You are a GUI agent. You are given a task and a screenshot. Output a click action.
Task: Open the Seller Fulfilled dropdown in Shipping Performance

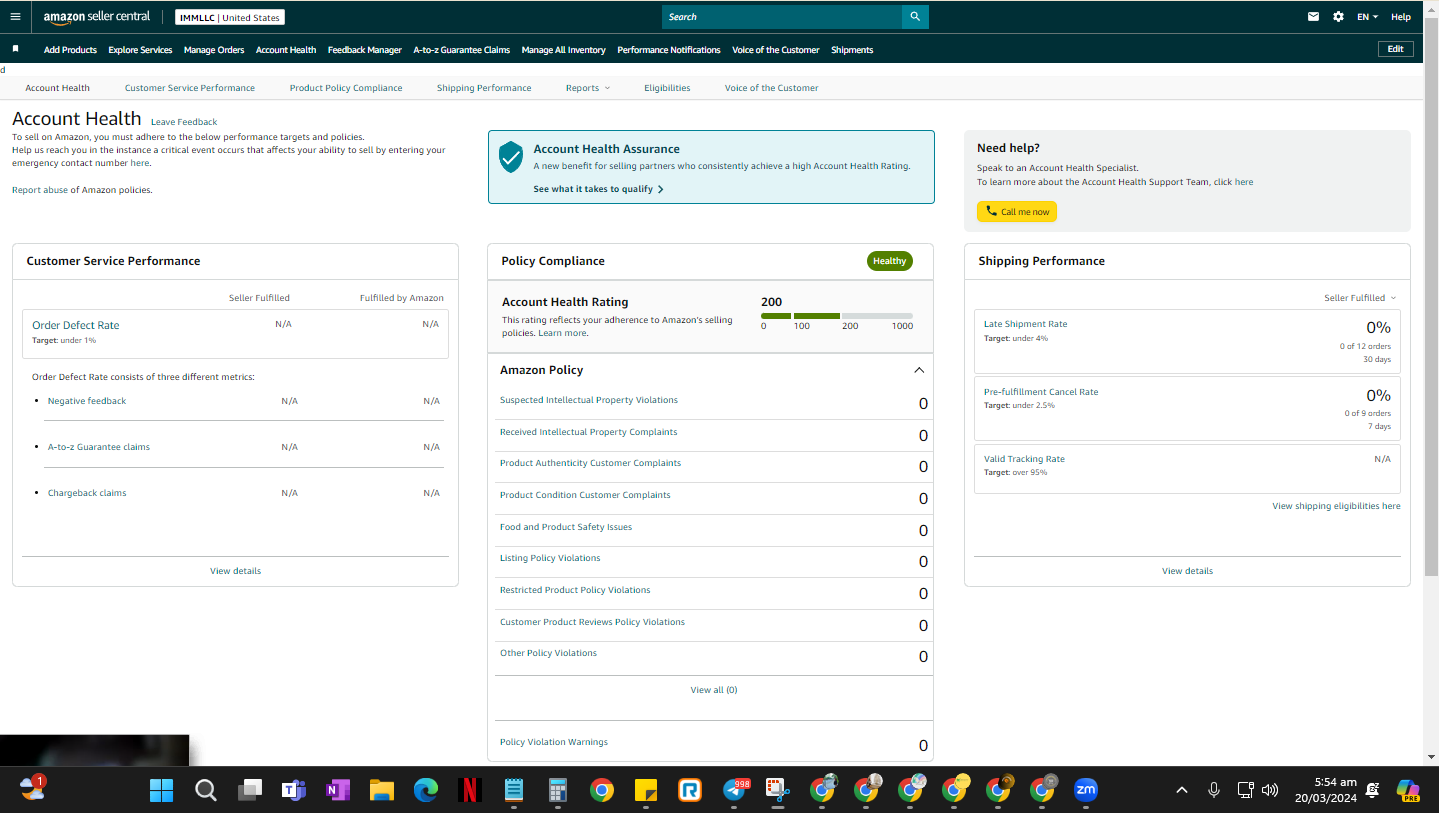pyautogui.click(x=1360, y=298)
